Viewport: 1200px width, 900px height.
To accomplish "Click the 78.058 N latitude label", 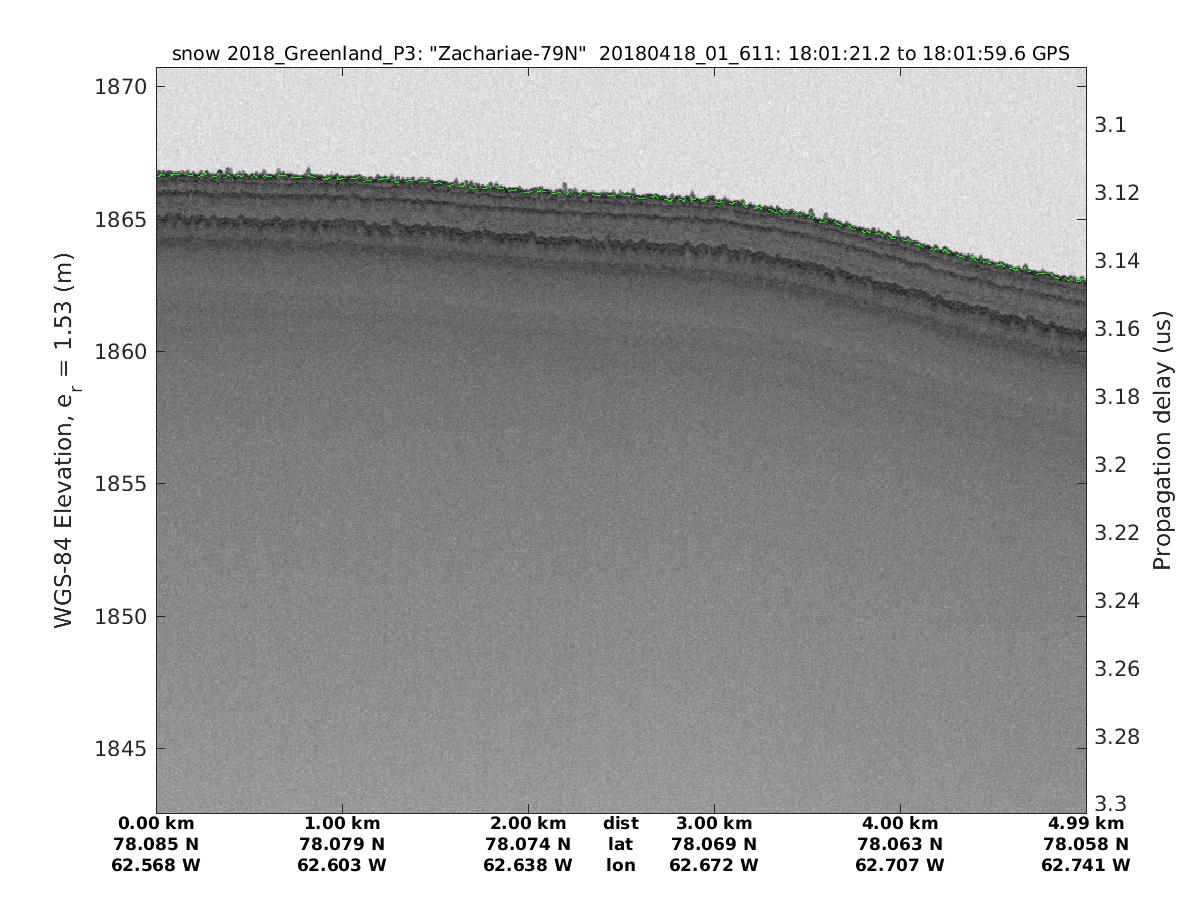I will (x=1086, y=844).
